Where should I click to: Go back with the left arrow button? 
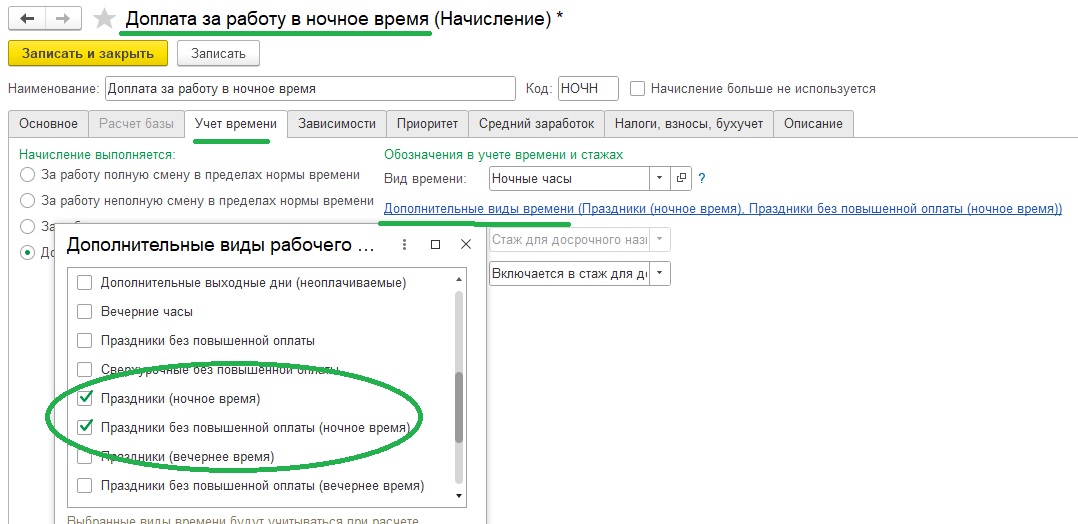(x=28, y=19)
